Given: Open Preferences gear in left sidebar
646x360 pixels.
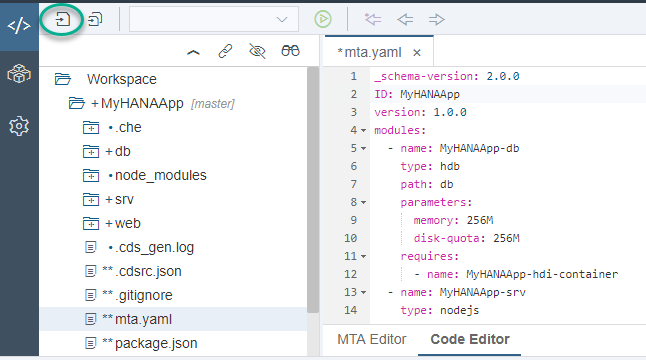Looking at the screenshot, I should 19,126.
